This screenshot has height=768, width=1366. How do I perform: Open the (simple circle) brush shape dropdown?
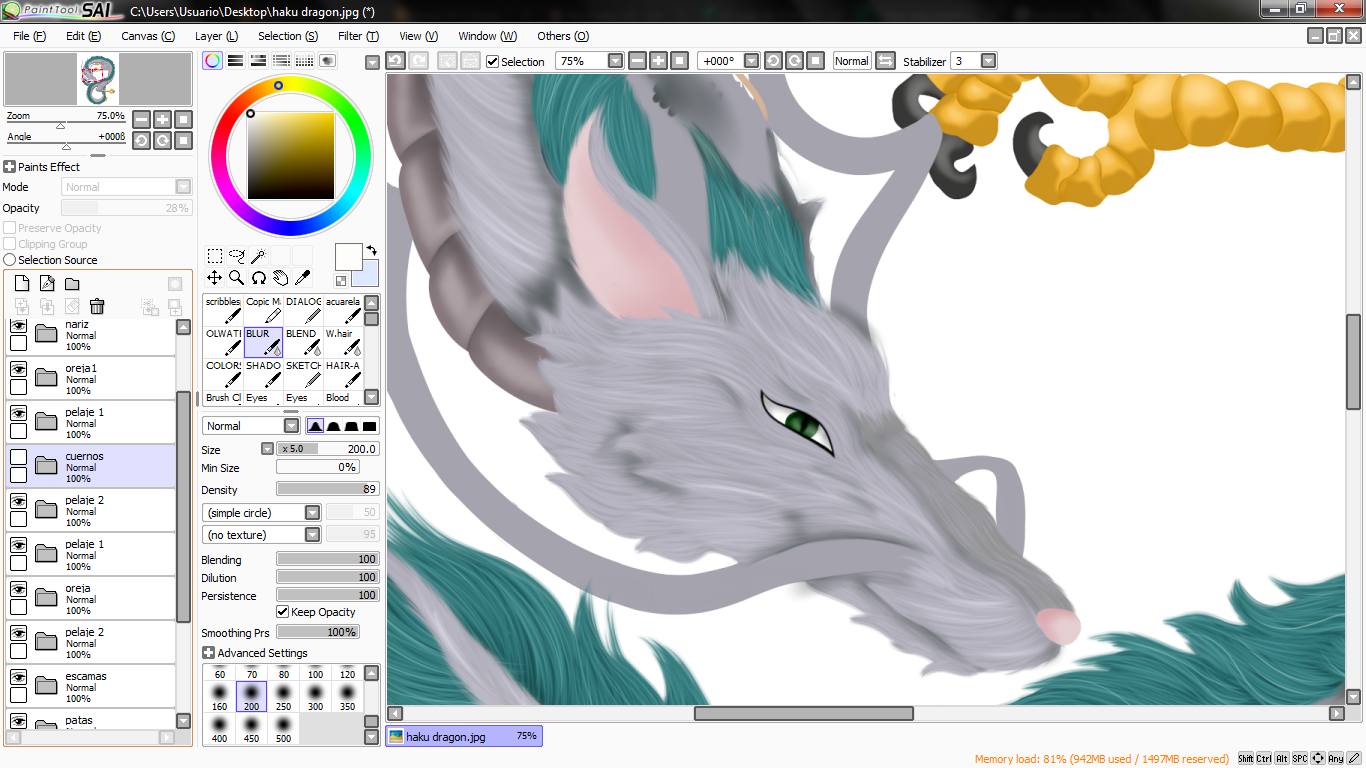313,512
